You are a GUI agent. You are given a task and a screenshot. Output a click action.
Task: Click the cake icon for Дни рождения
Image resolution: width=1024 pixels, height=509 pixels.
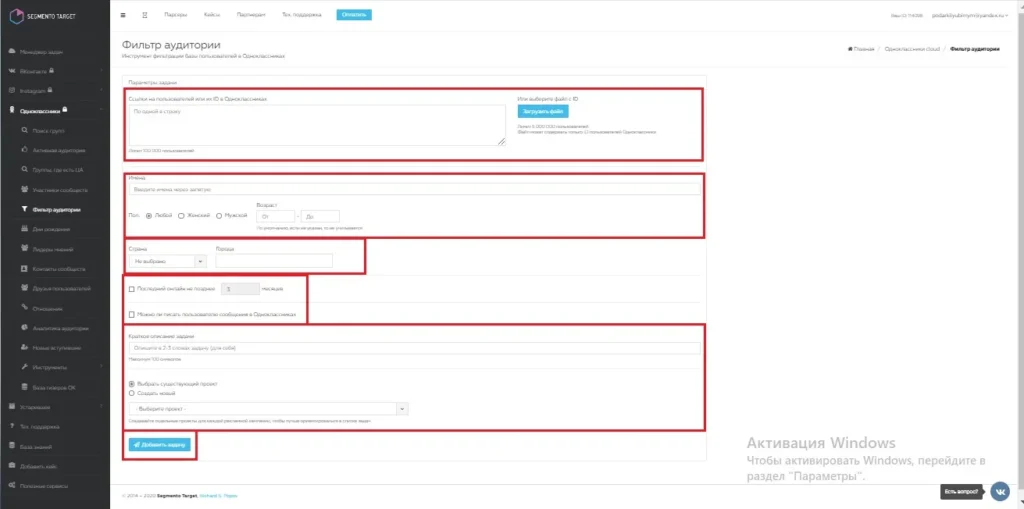click(x=24, y=229)
